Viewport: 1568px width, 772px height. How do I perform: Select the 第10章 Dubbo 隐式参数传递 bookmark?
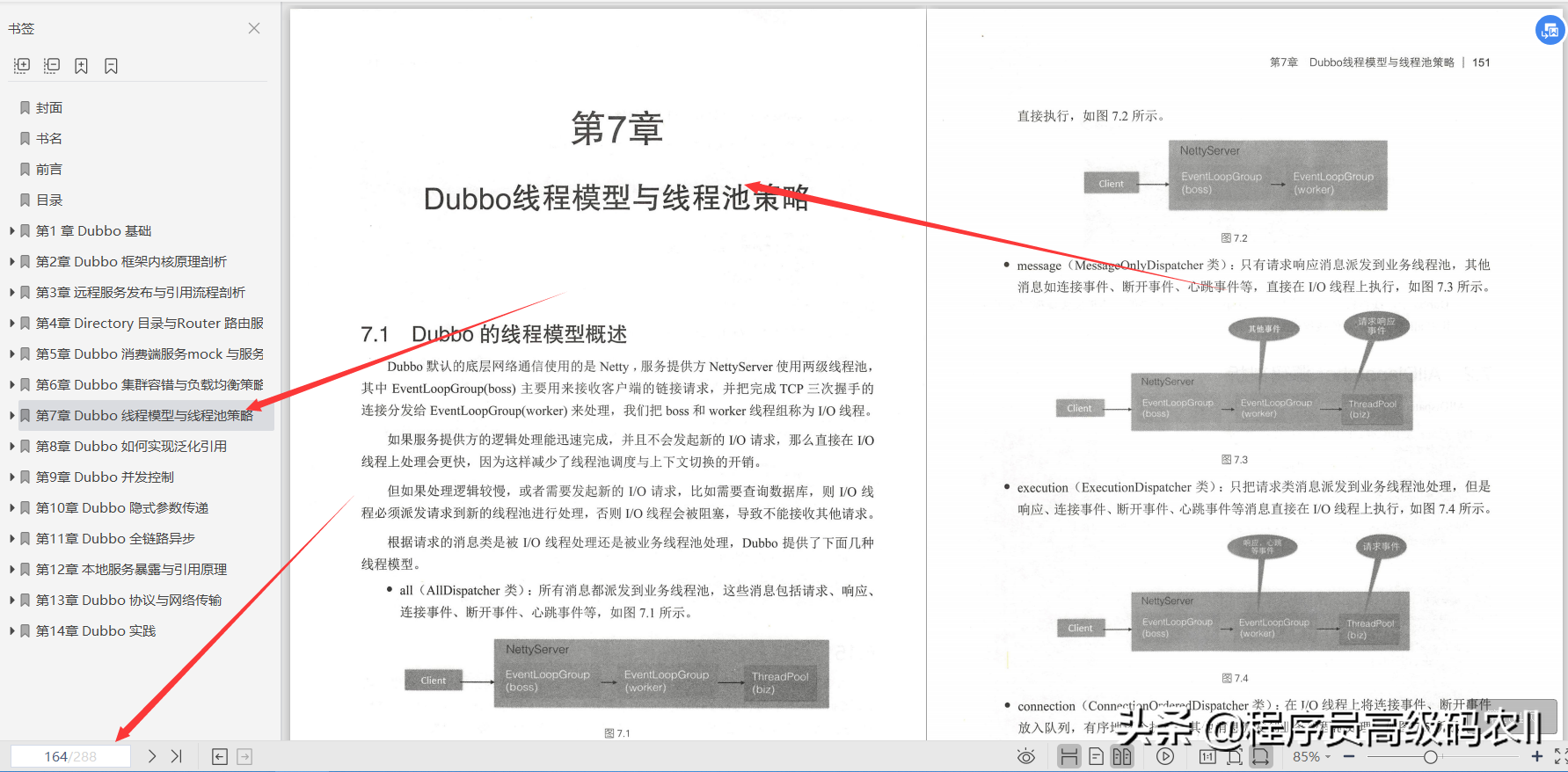122,507
